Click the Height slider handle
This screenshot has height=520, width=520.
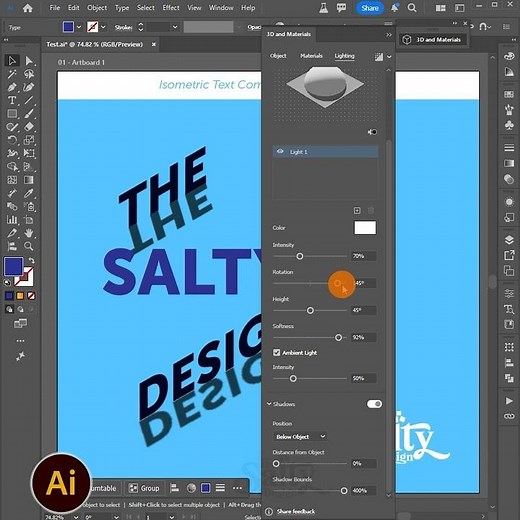coord(310,310)
